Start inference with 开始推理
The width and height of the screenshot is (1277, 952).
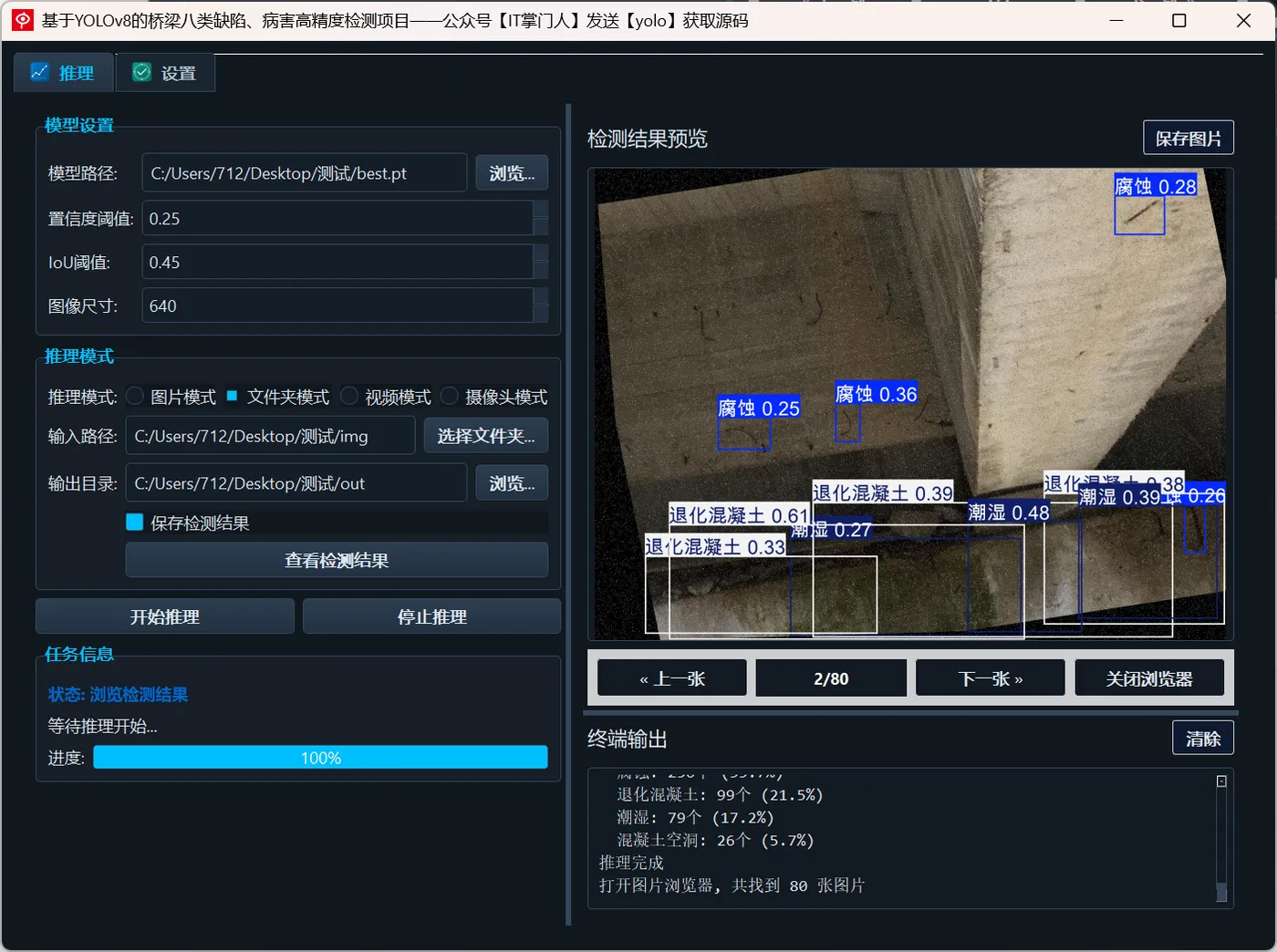[x=165, y=616]
